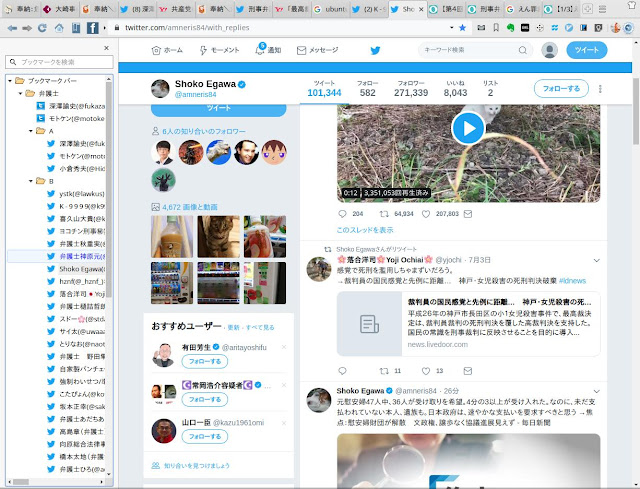Image resolution: width=640 pixels, height=489 pixels.
Task: Open the hznf bookmark entry
Action: [76, 281]
